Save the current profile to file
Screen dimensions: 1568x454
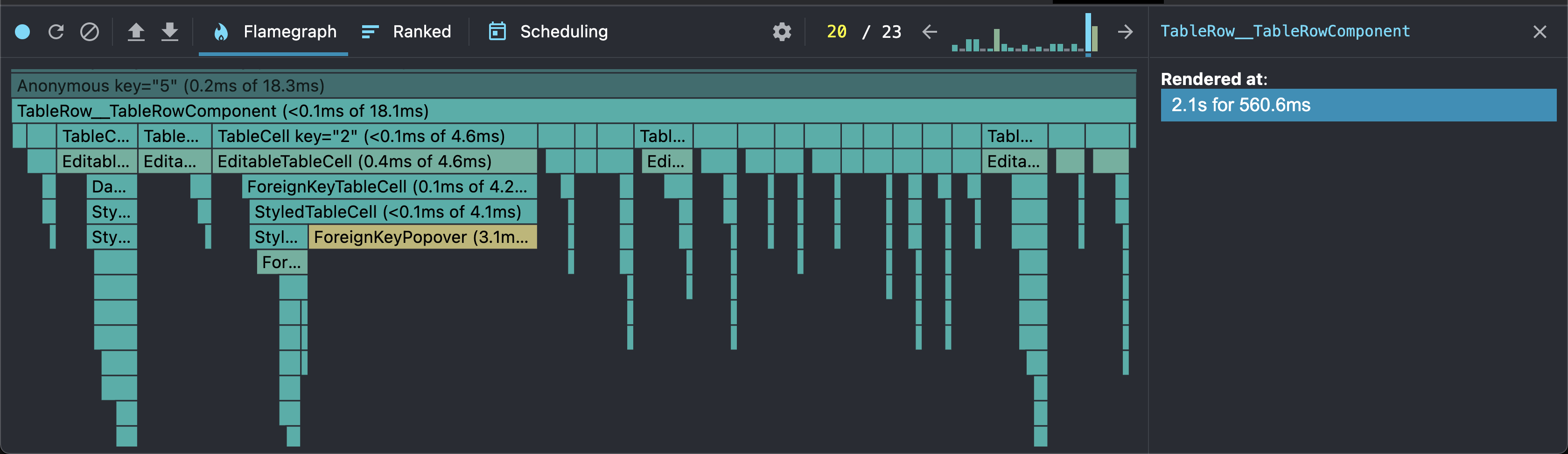coord(169,32)
